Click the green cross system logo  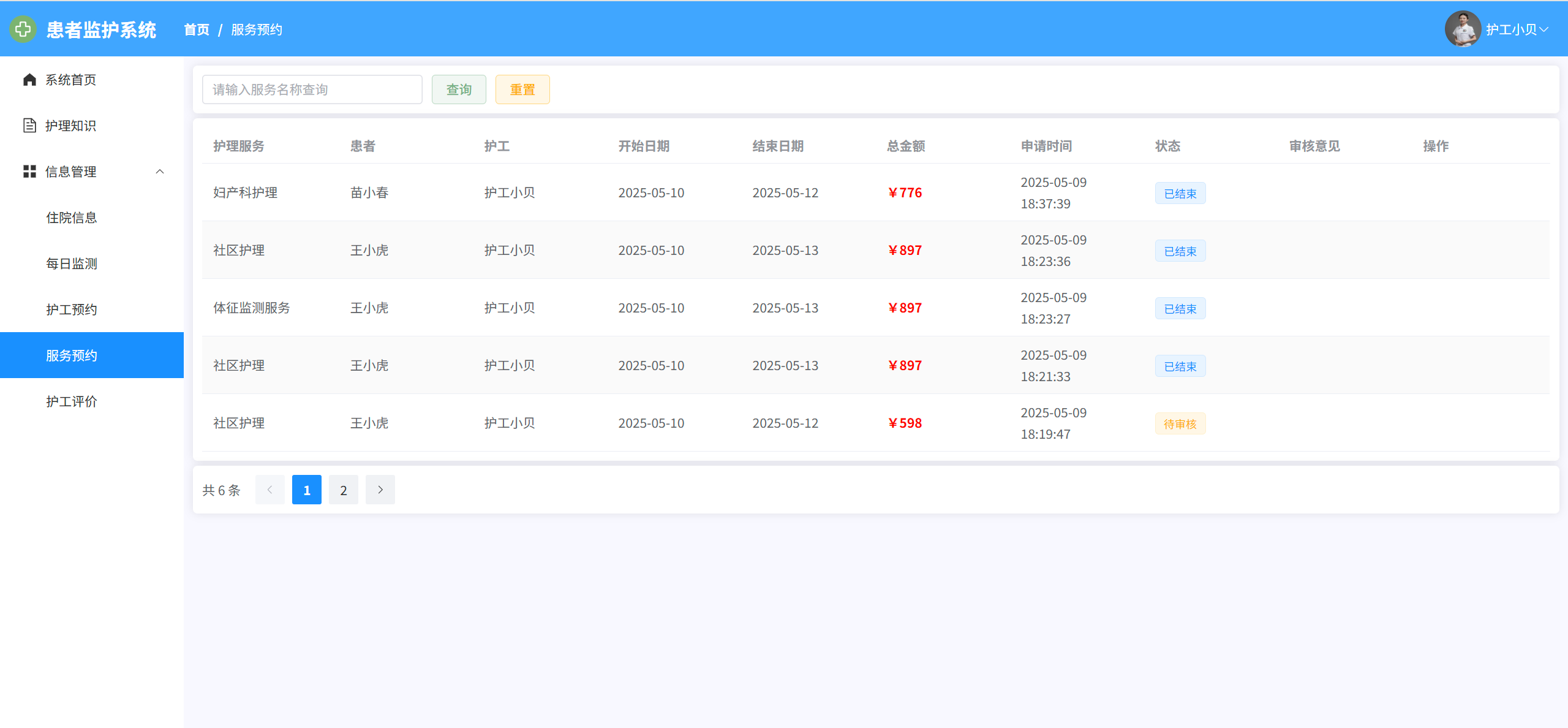(x=23, y=29)
